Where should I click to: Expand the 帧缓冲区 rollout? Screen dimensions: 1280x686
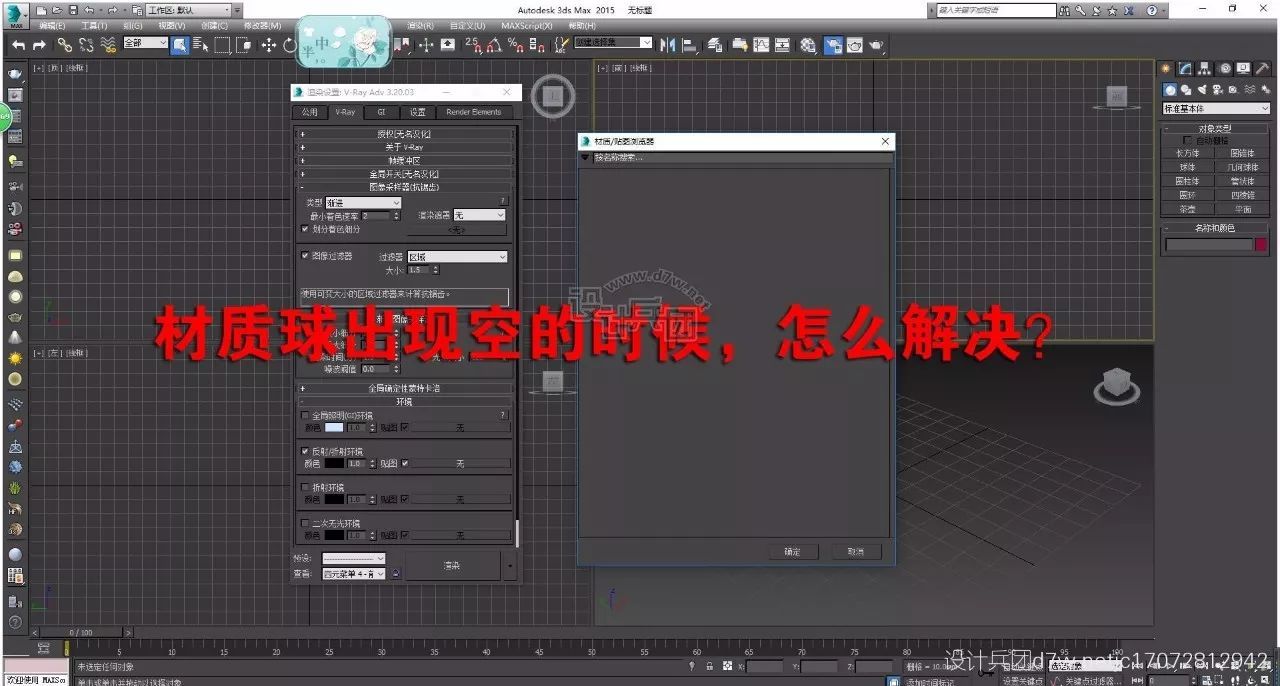405,160
